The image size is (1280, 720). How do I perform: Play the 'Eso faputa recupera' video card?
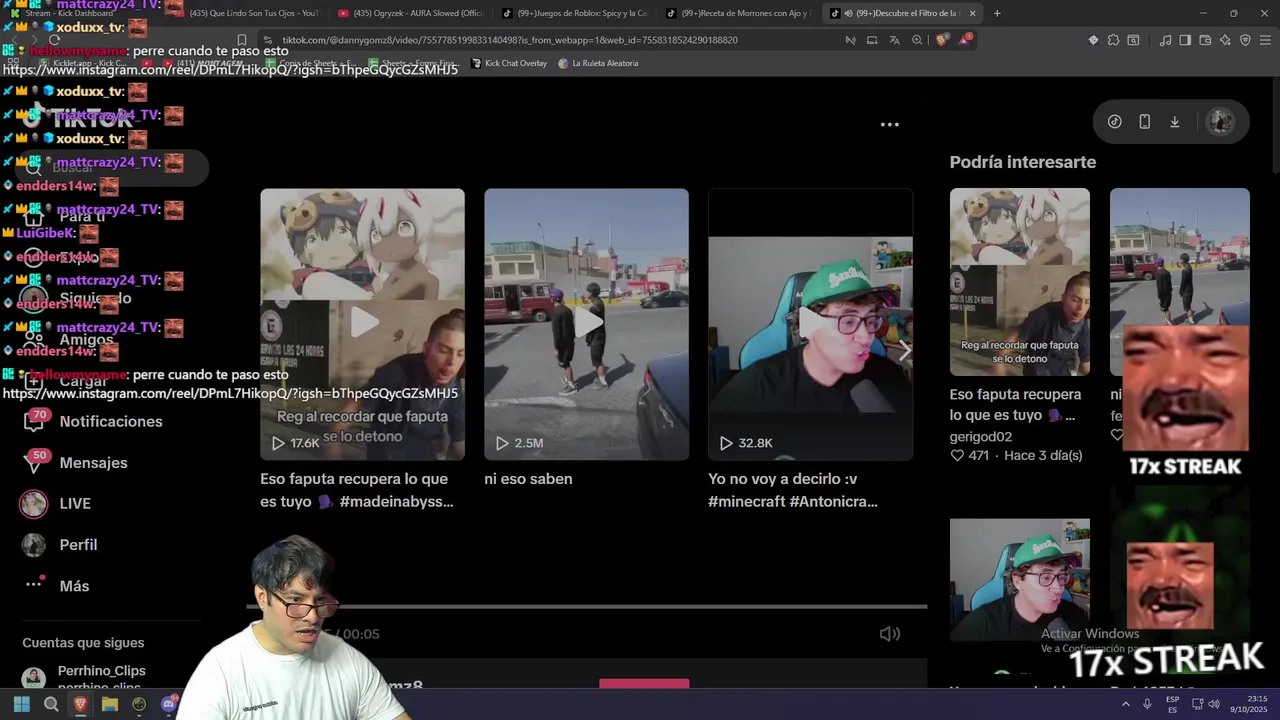[x=362, y=324]
